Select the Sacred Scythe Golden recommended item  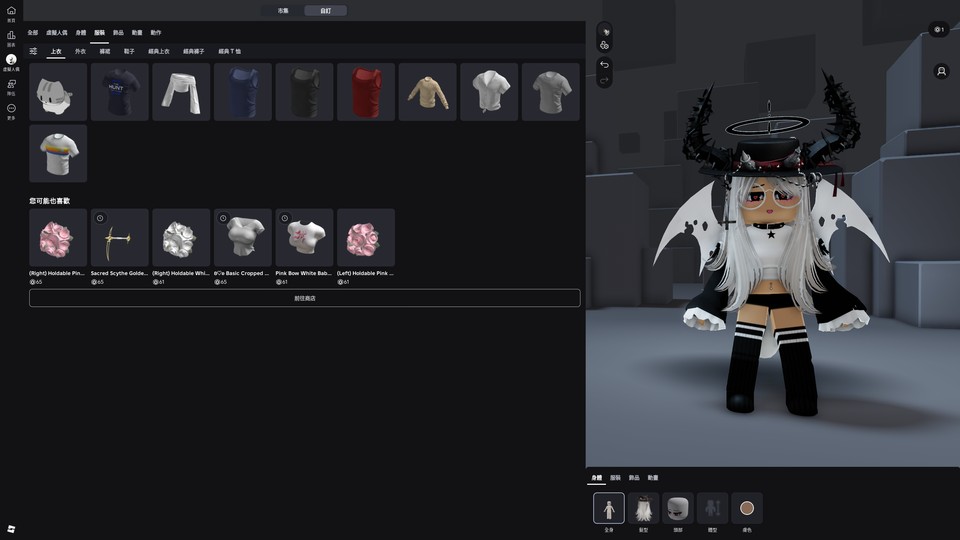tap(120, 238)
